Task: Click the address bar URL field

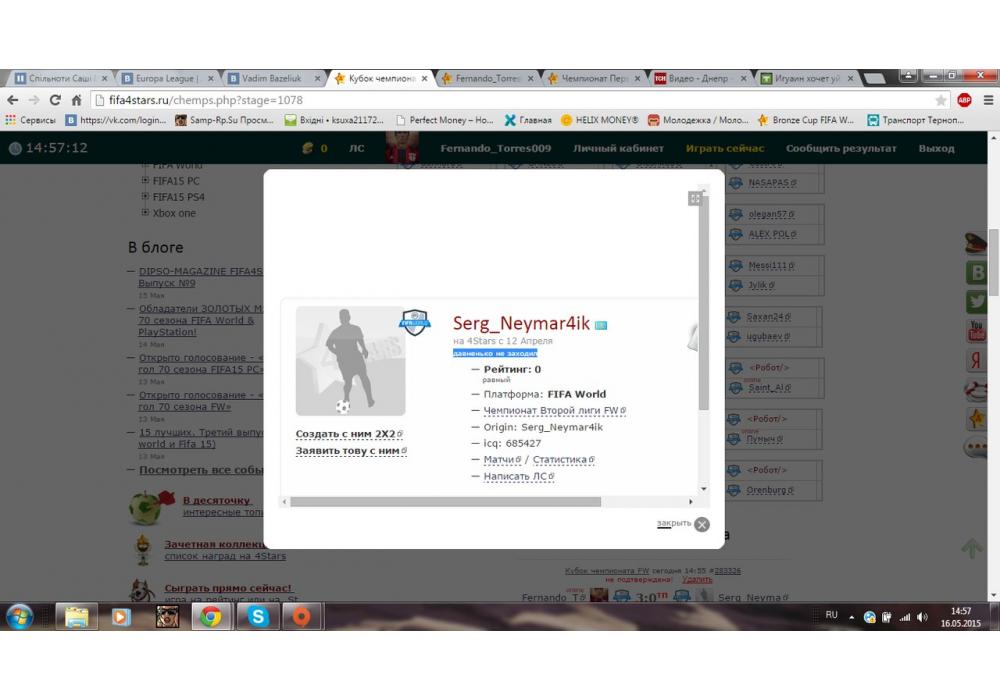Action: [500, 100]
